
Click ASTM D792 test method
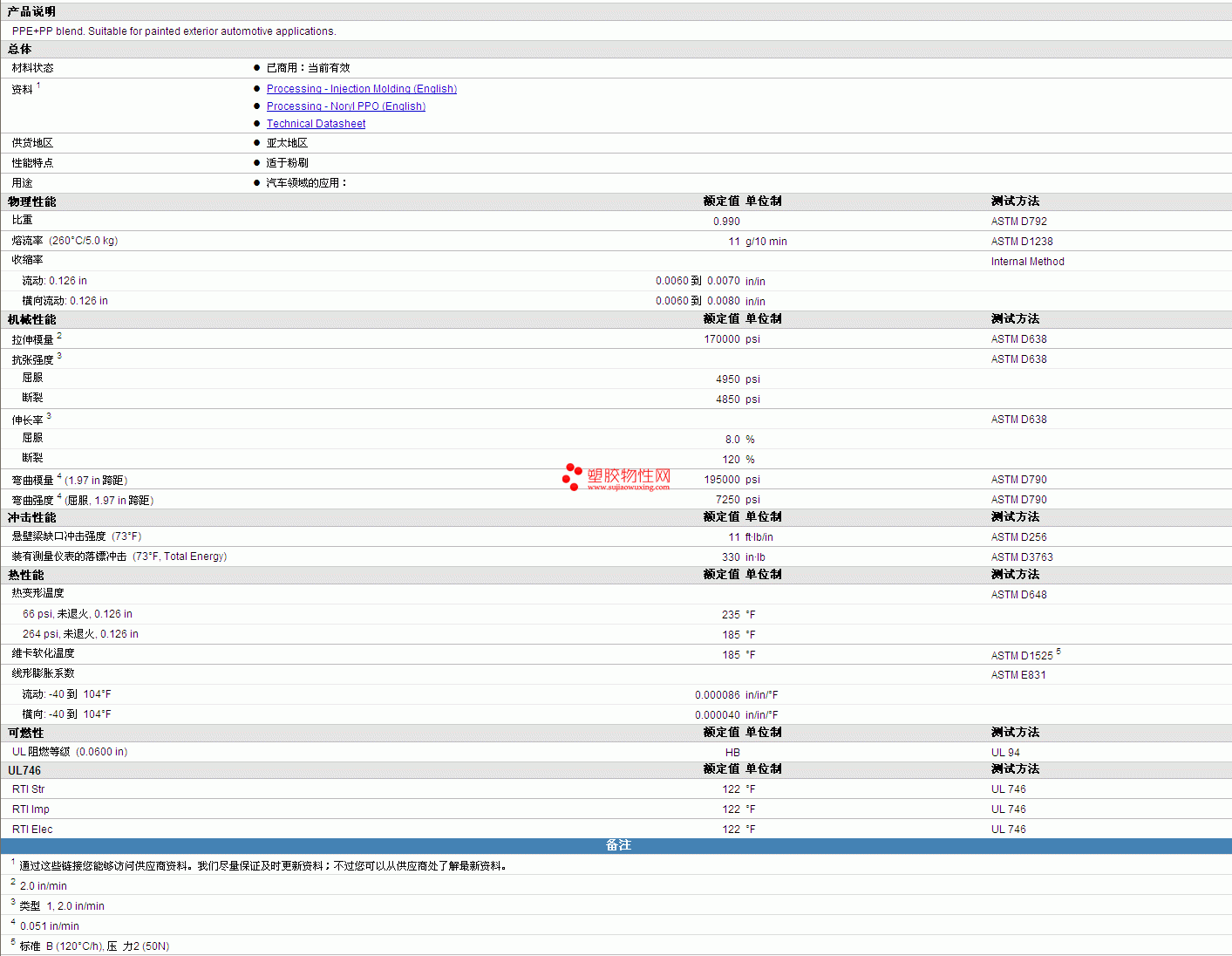(x=1018, y=222)
